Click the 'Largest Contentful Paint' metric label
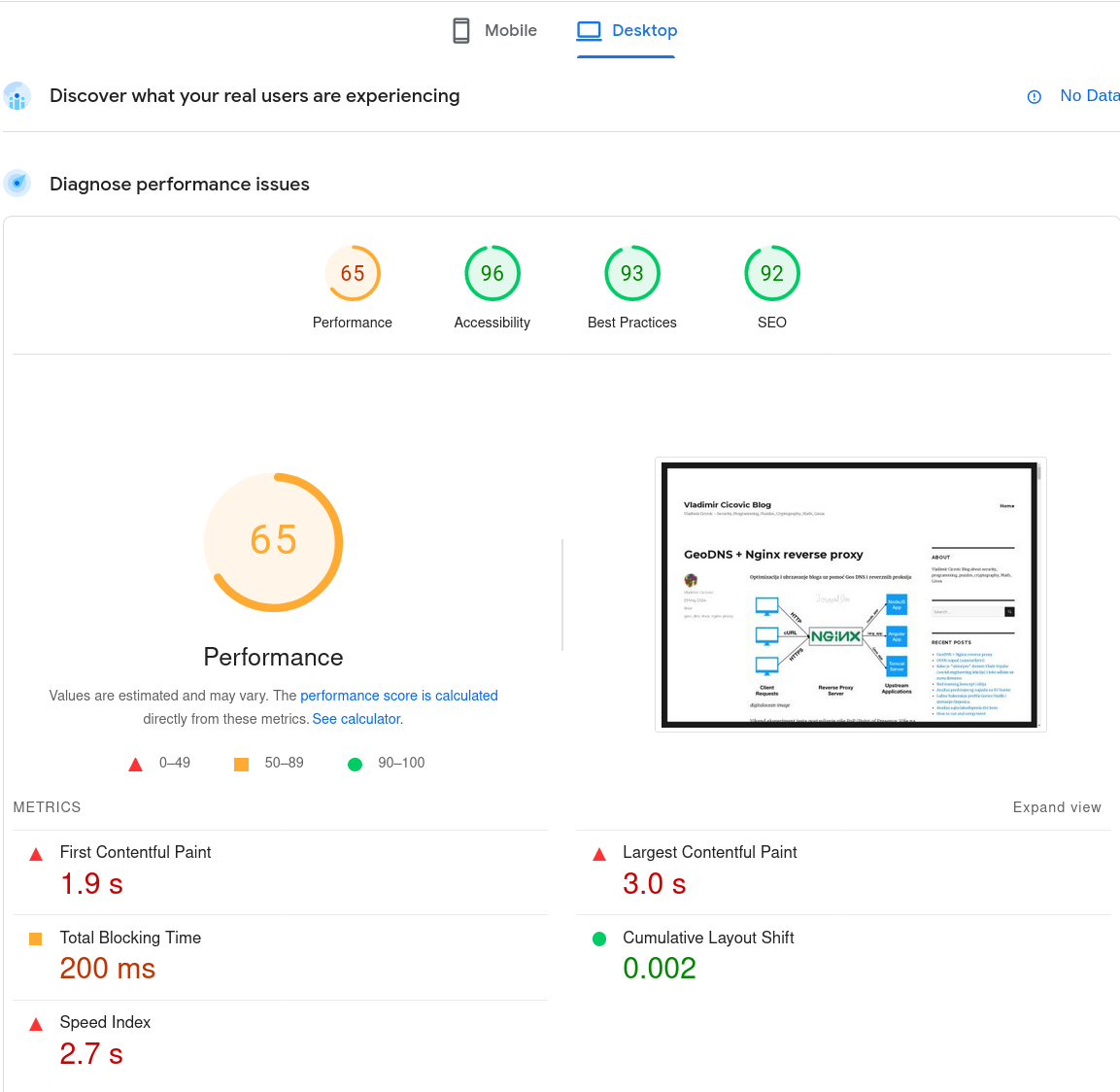 tap(710, 852)
